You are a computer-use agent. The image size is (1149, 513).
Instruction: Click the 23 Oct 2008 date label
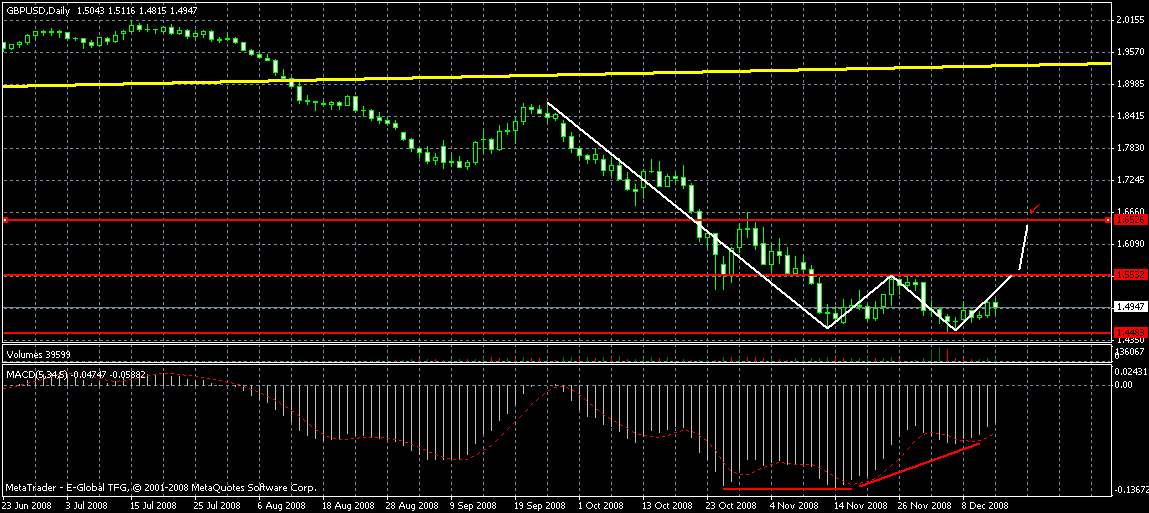(x=732, y=506)
